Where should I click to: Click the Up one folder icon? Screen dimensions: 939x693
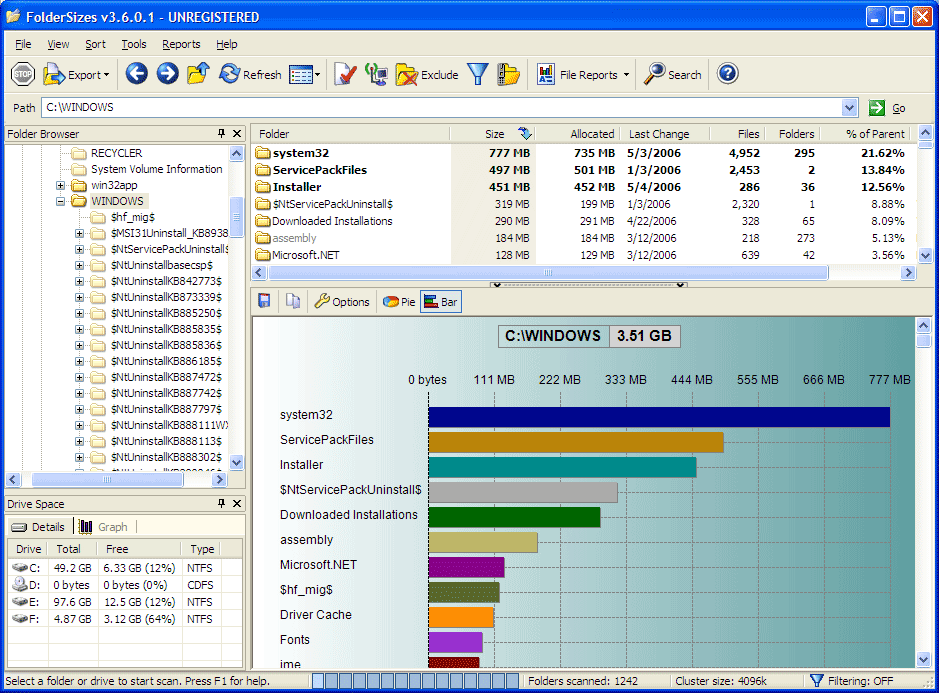coord(198,74)
